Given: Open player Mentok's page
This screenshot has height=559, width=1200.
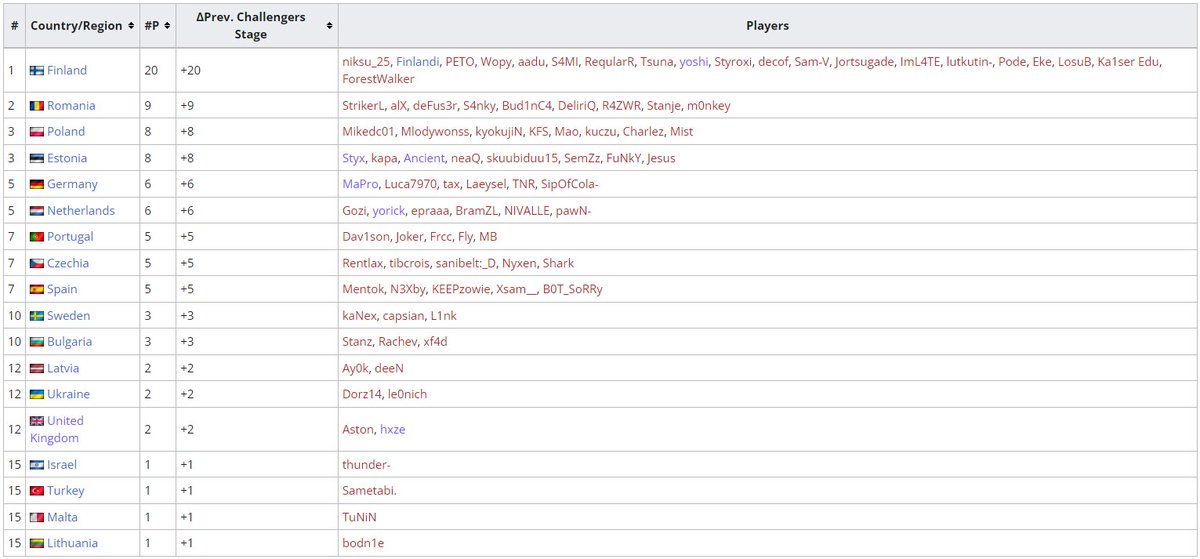Looking at the screenshot, I should pos(362,290).
